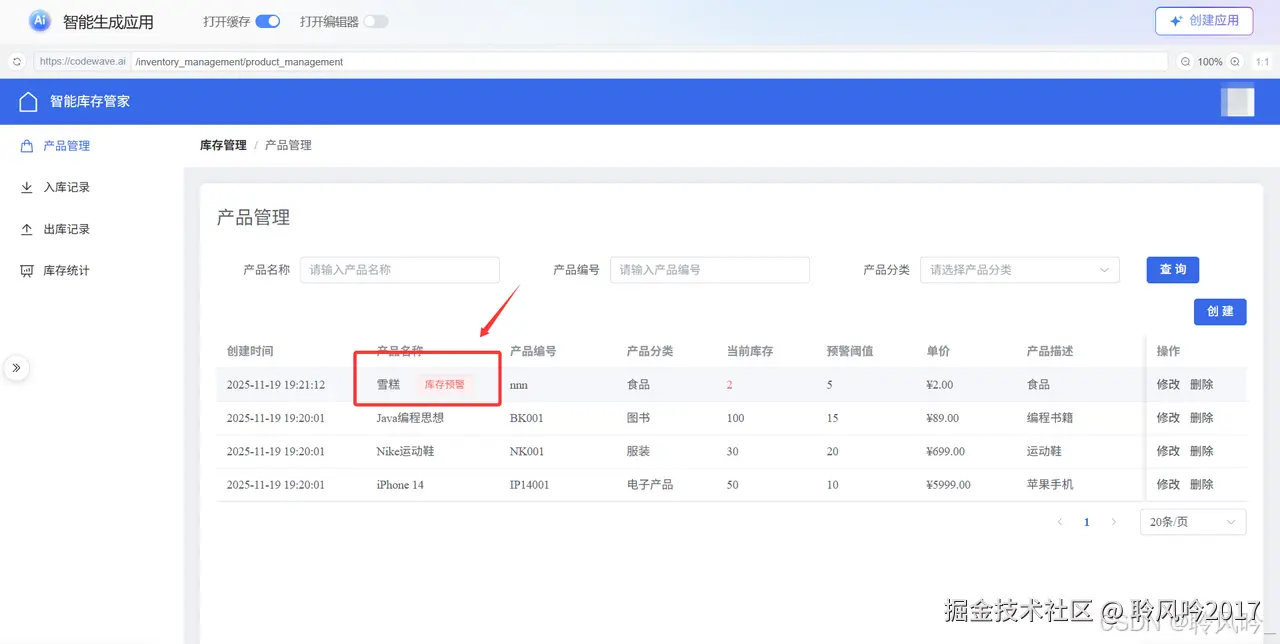This screenshot has width=1280, height=644.
Task: Open the 20条/页 page size dropdown
Action: [x=1192, y=521]
